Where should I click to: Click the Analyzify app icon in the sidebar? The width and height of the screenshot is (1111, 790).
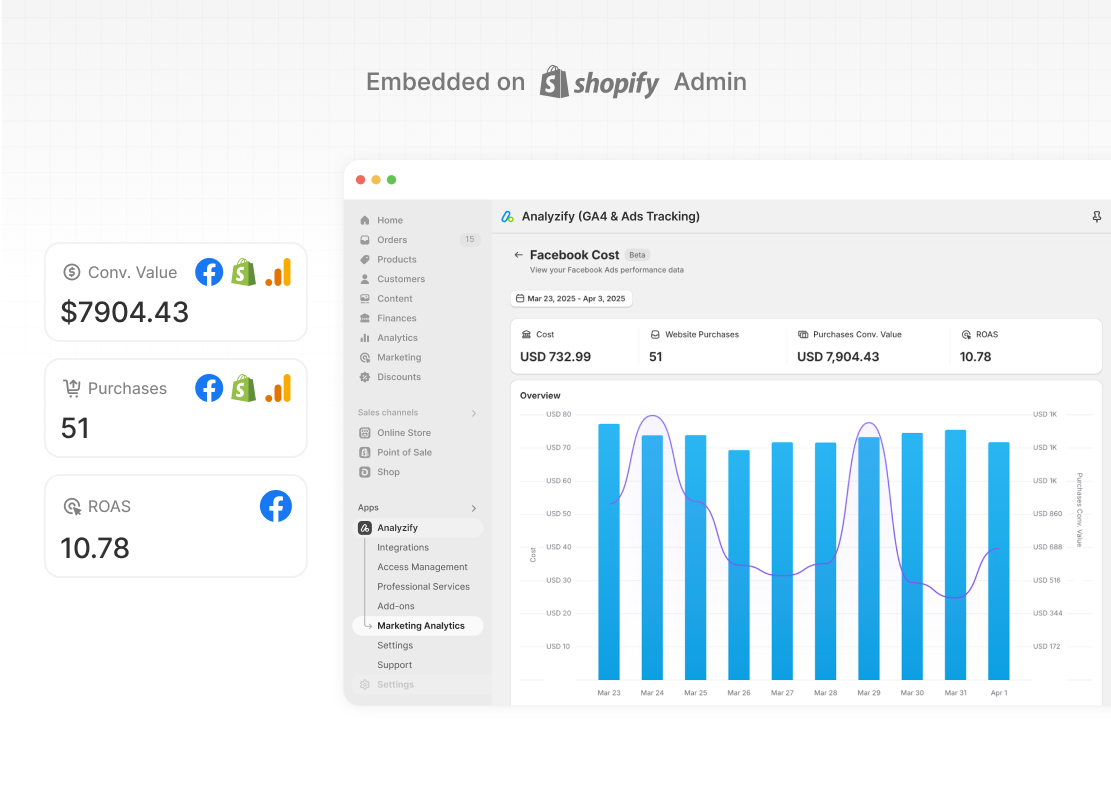tap(365, 528)
